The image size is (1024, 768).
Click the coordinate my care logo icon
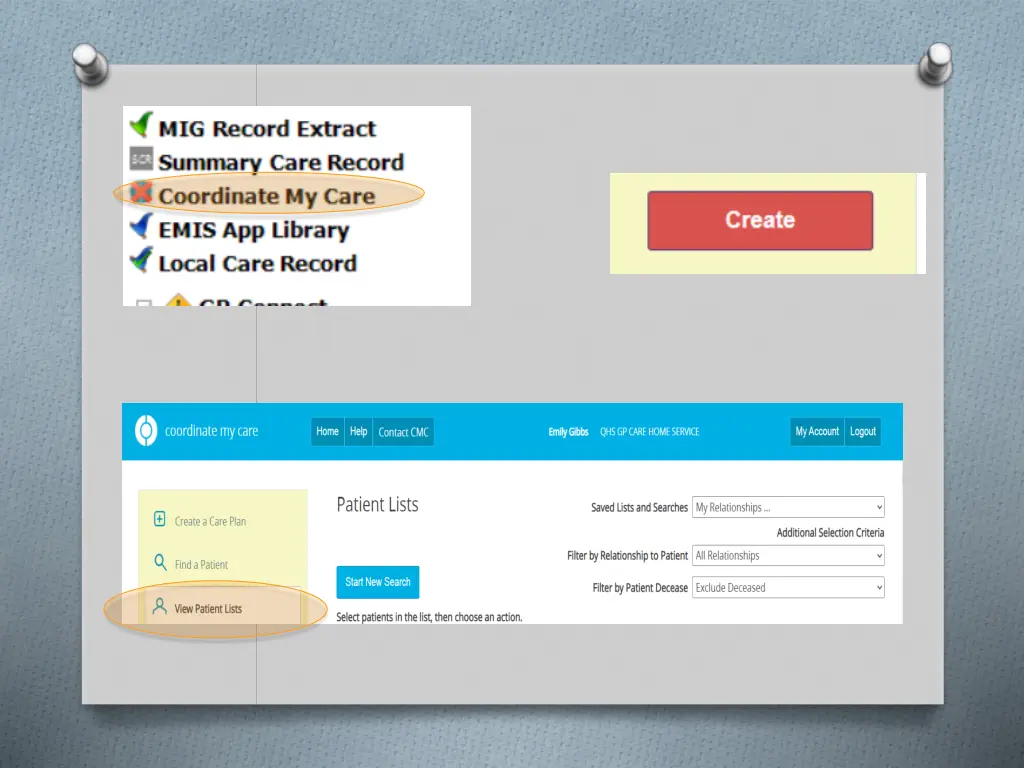[x=146, y=431]
